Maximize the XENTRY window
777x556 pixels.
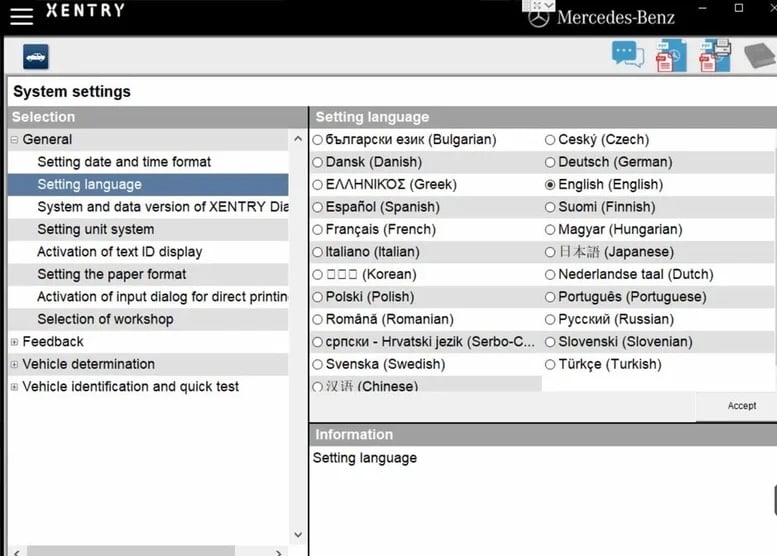[x=739, y=8]
